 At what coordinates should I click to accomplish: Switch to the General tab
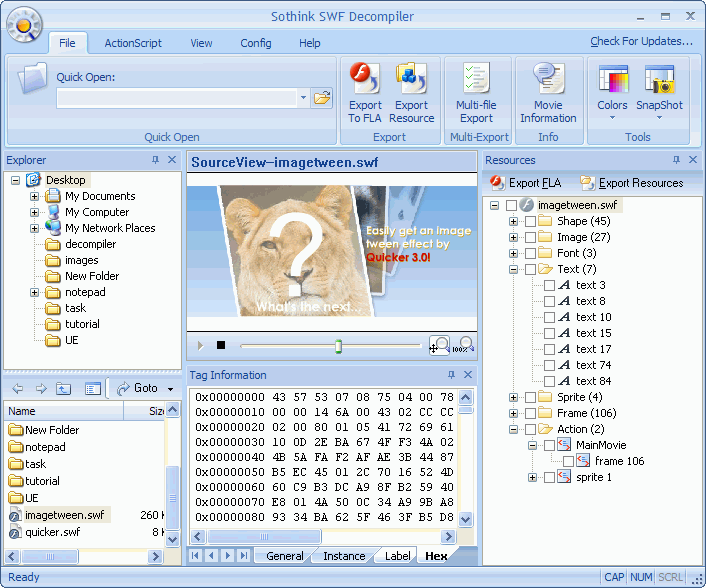pos(285,556)
